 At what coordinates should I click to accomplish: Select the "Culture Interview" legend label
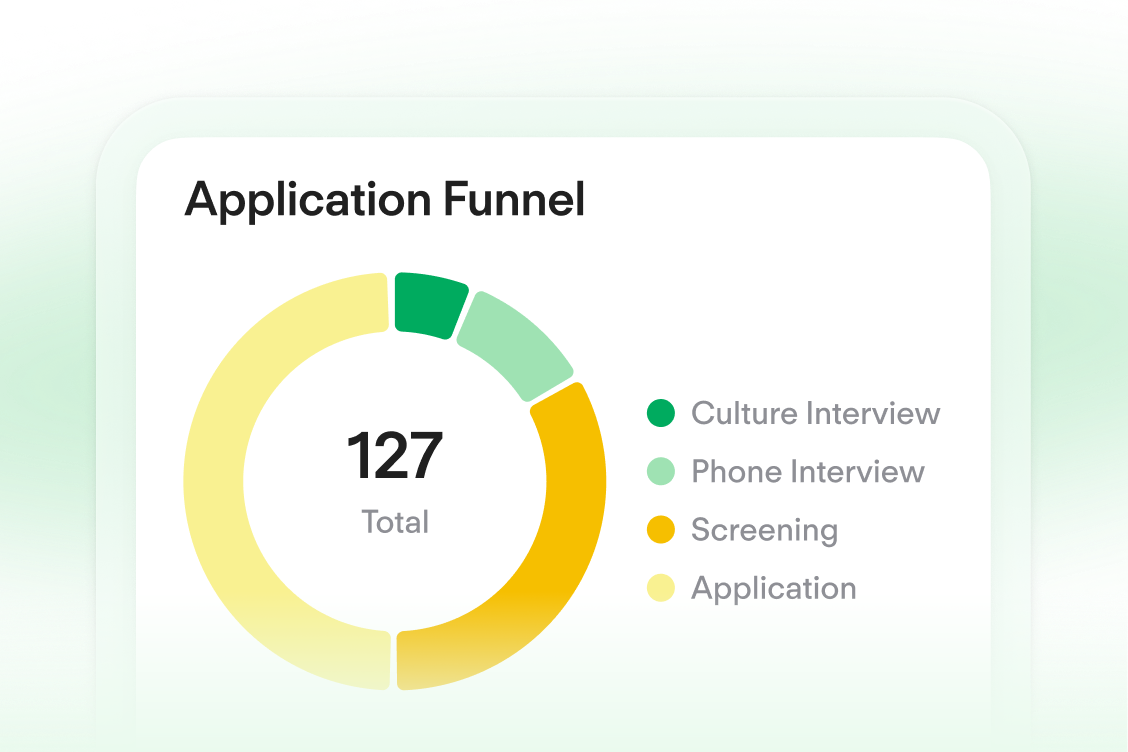tap(816, 413)
